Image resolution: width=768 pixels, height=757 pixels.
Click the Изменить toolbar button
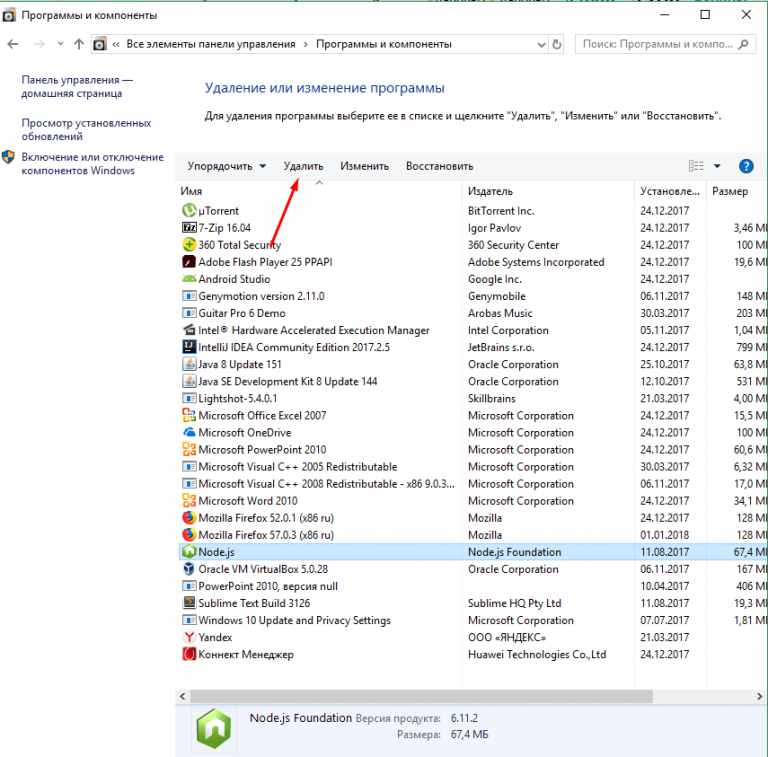click(x=364, y=166)
